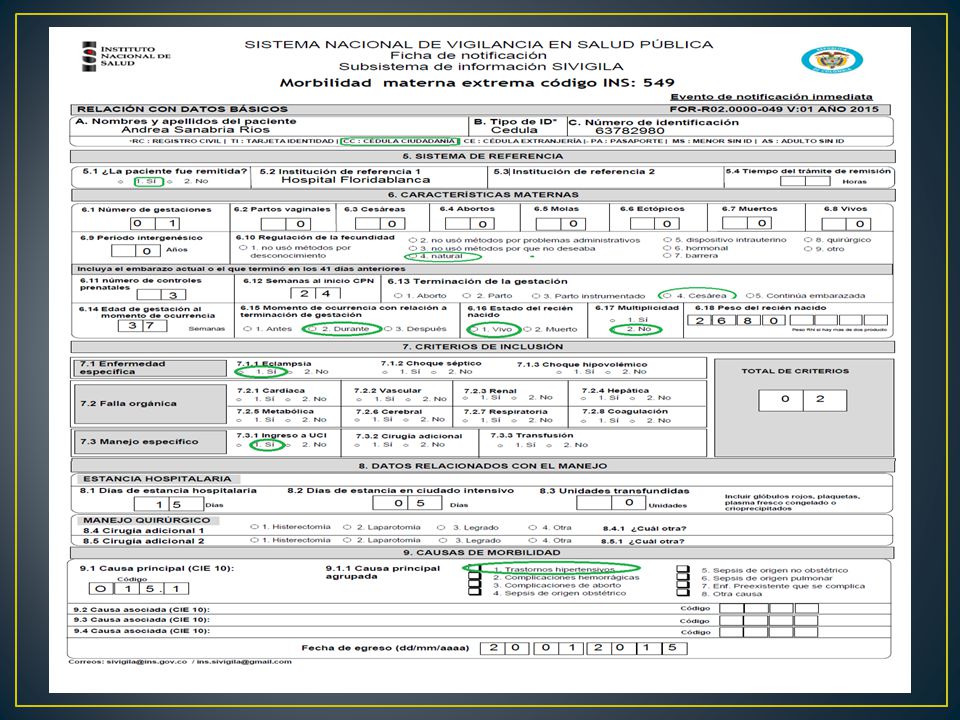Select '2. Laparotomía' for Cirugía adicional 2

point(347,541)
